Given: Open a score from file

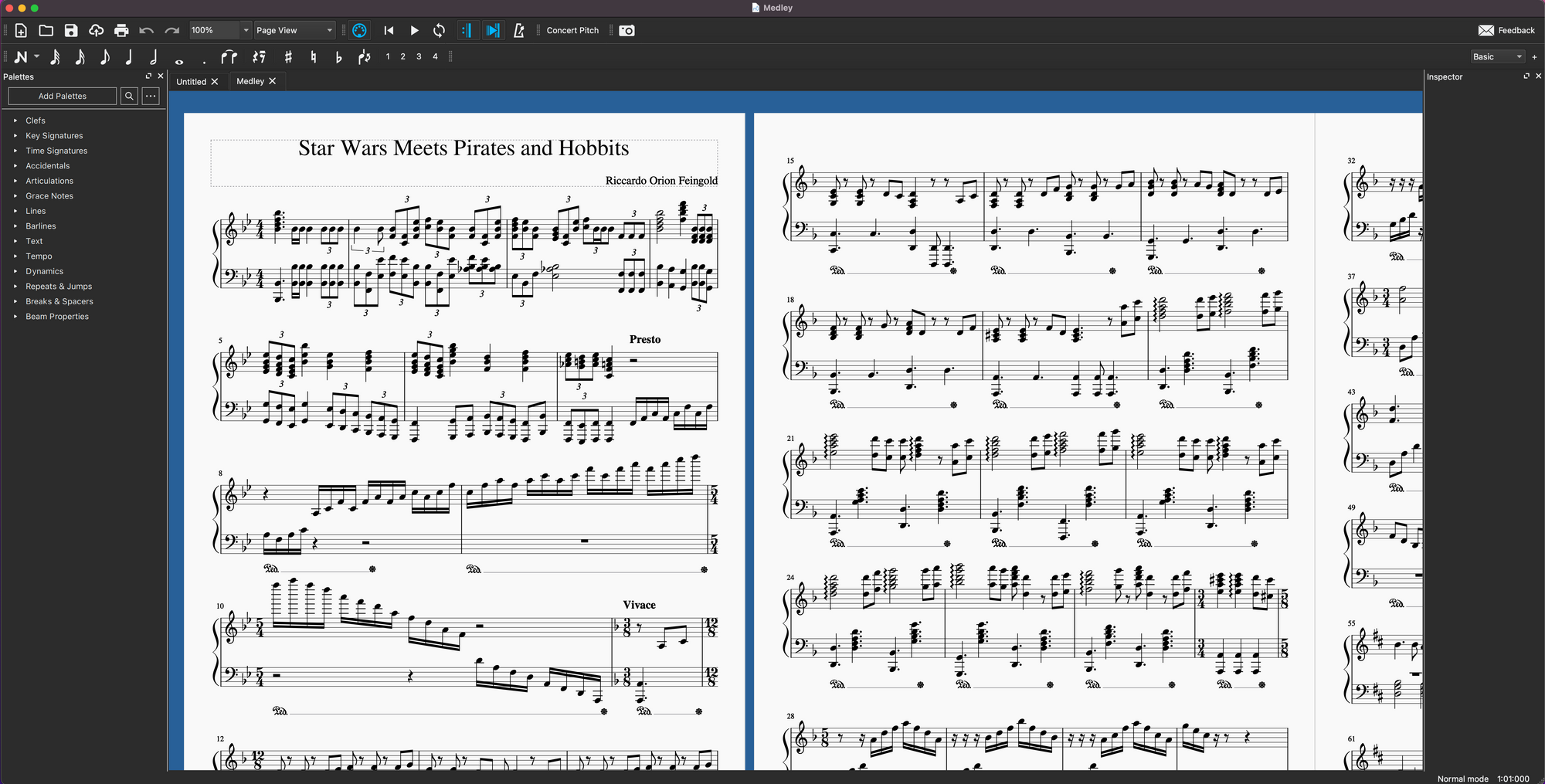Looking at the screenshot, I should tap(46, 30).
